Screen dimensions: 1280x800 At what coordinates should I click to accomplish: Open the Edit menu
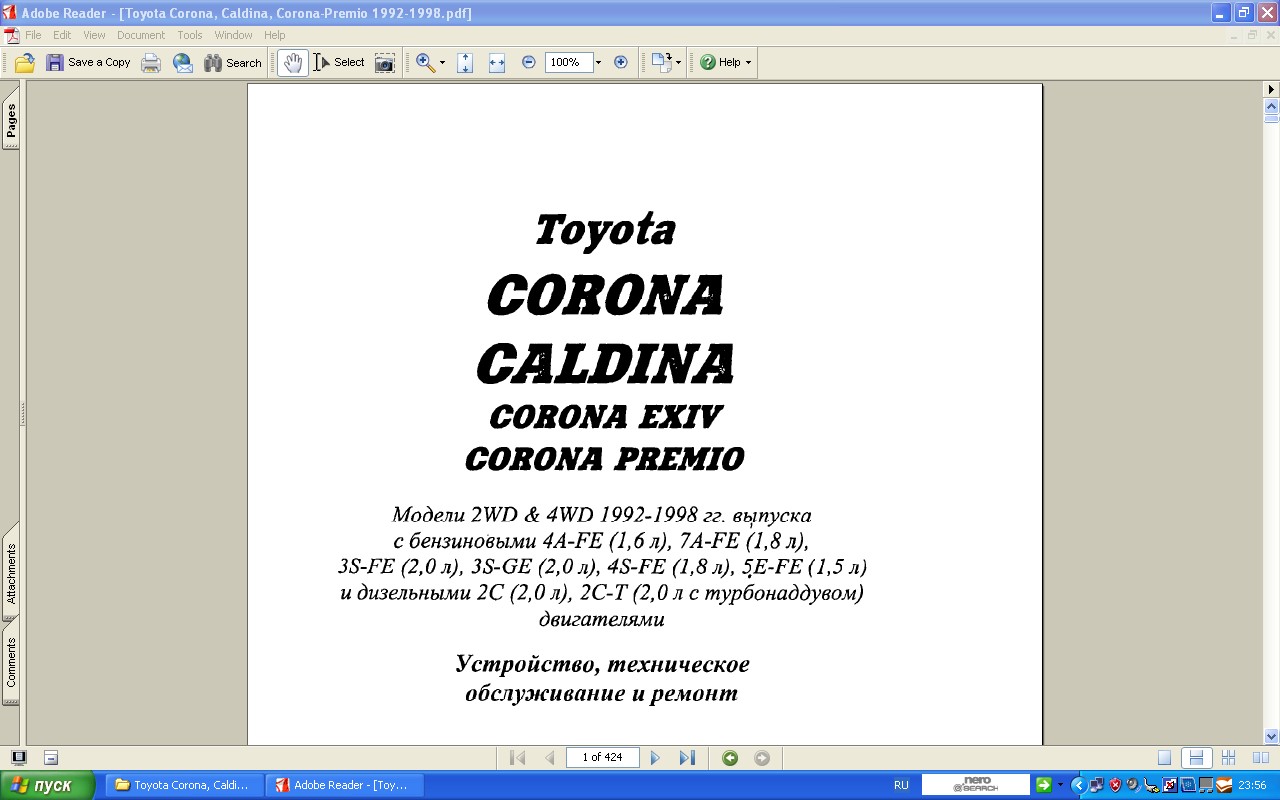point(62,35)
